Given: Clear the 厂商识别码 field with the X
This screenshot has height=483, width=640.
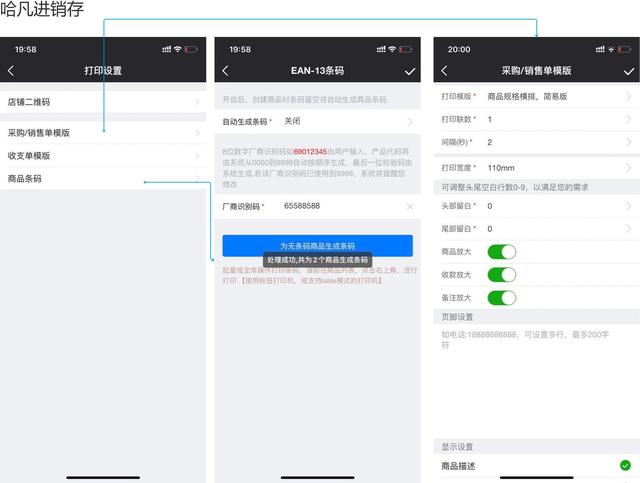Looking at the screenshot, I should click(x=410, y=207).
